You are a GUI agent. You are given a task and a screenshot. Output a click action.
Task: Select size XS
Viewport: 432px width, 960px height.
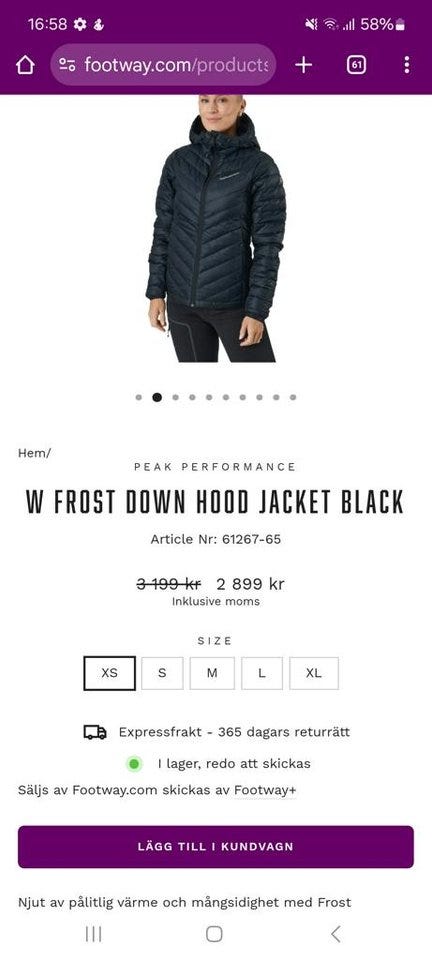110,673
